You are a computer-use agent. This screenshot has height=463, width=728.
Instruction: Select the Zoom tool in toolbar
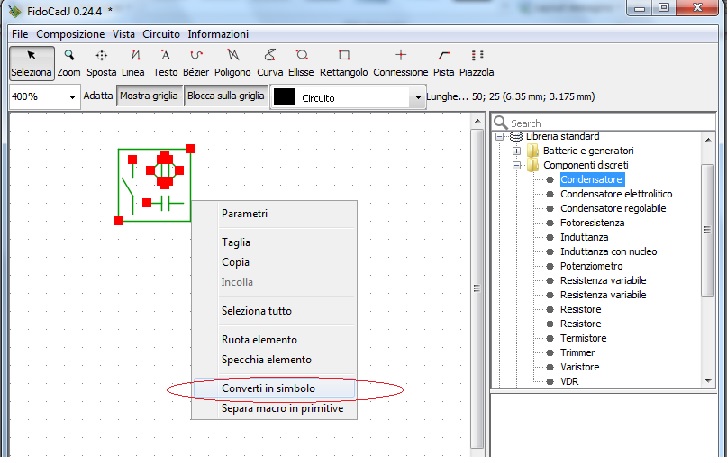coord(68,62)
